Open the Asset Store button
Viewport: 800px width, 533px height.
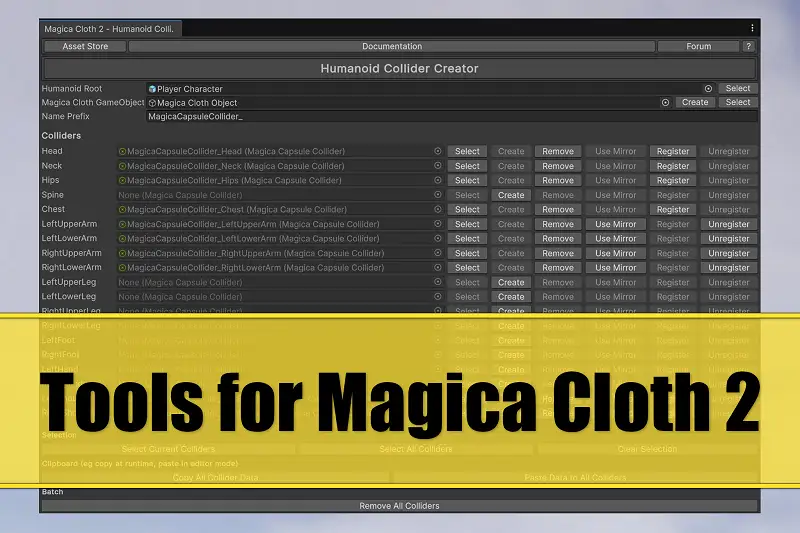coord(85,46)
